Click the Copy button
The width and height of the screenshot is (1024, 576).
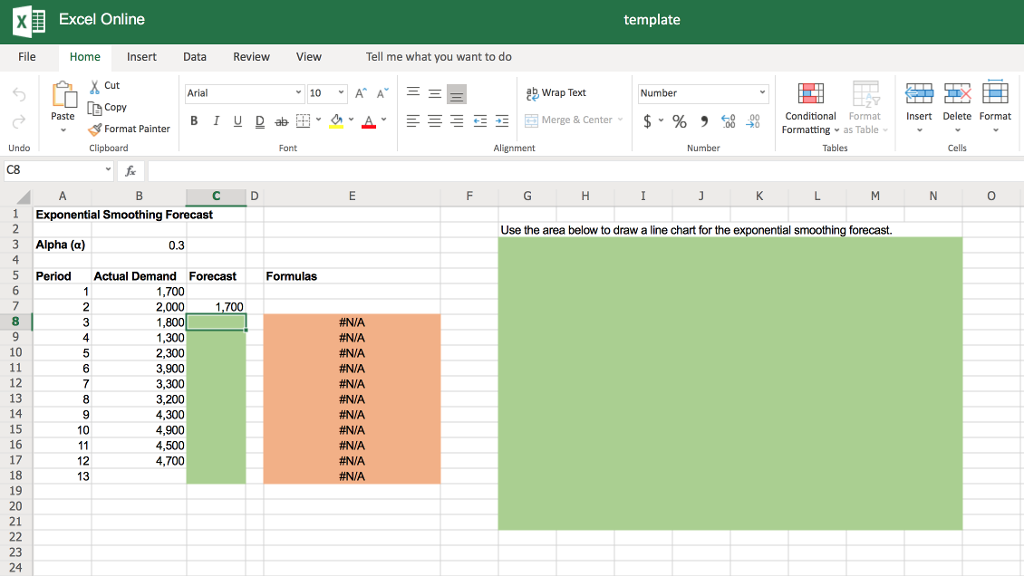pos(113,107)
